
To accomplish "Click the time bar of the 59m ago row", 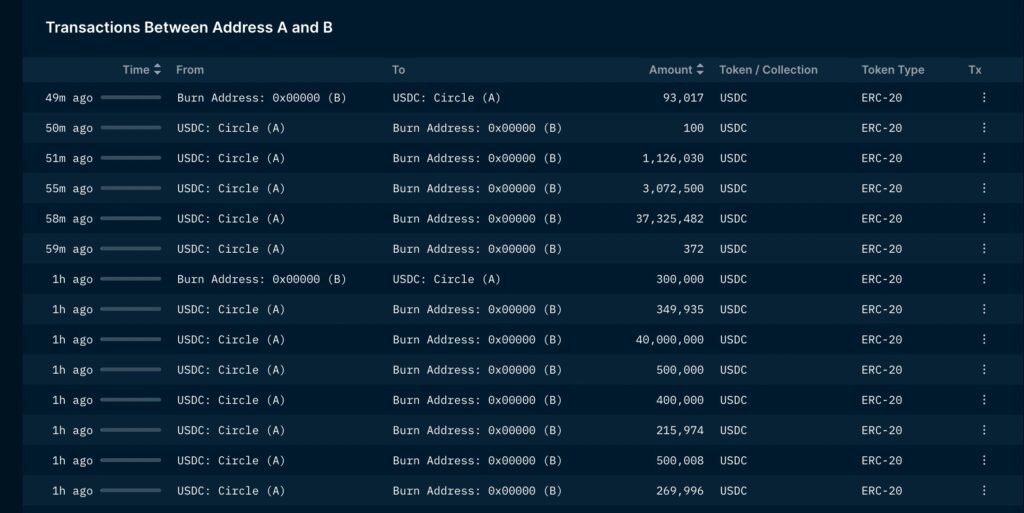I will [x=131, y=249].
